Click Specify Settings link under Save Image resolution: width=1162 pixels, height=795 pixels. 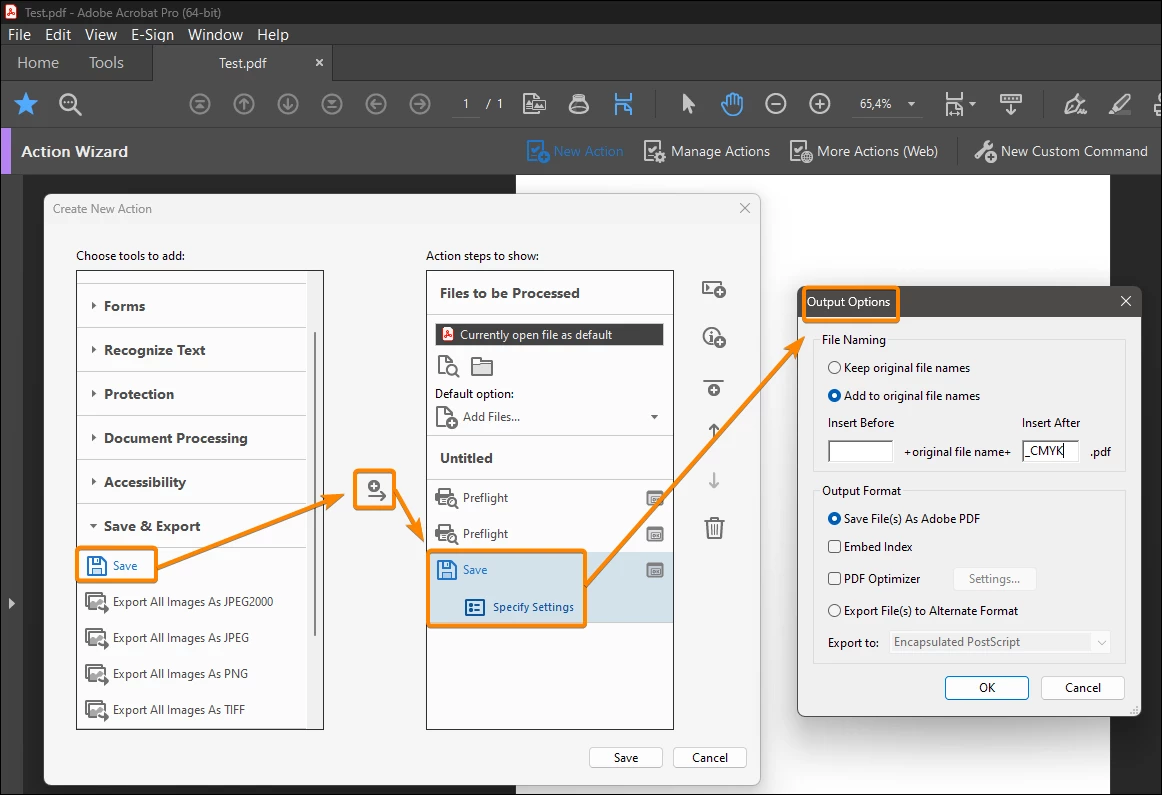coord(533,607)
